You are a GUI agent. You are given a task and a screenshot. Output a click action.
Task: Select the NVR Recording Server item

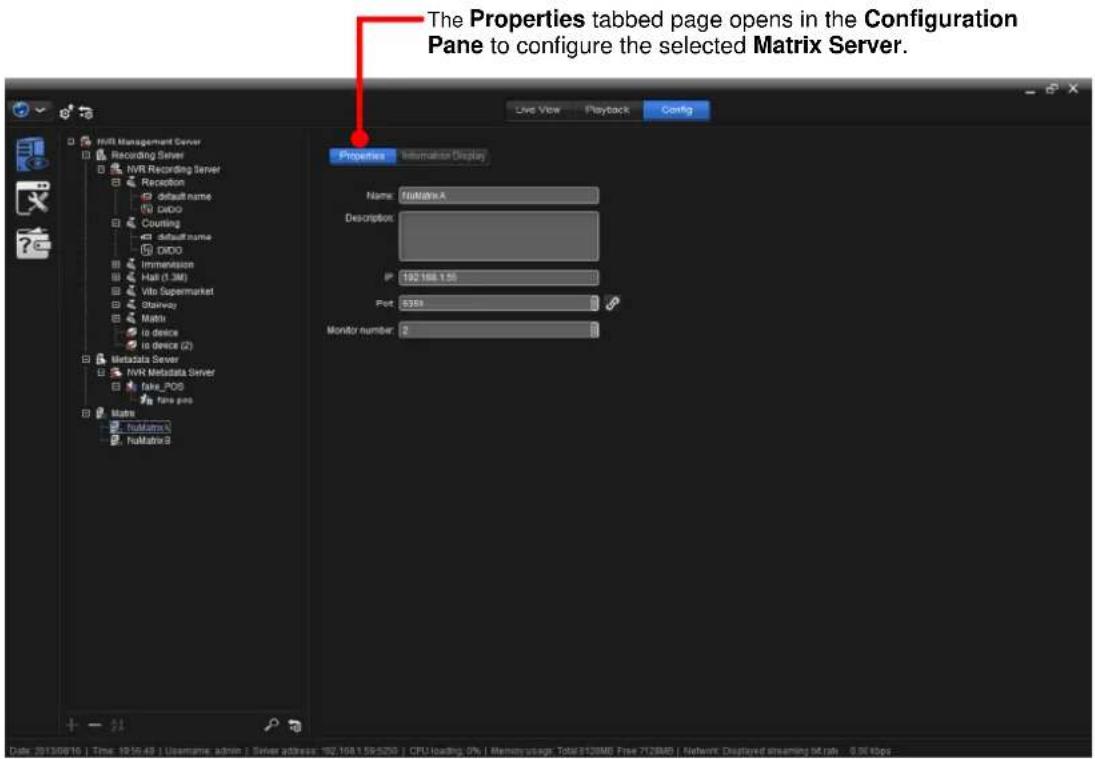click(173, 169)
